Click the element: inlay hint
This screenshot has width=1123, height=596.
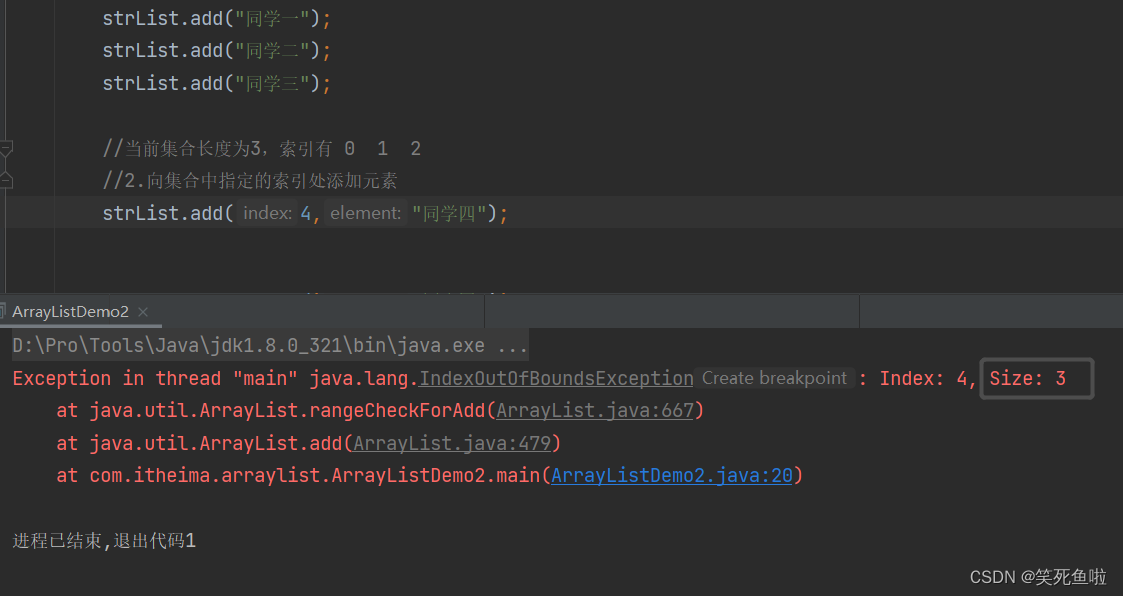tap(365, 212)
